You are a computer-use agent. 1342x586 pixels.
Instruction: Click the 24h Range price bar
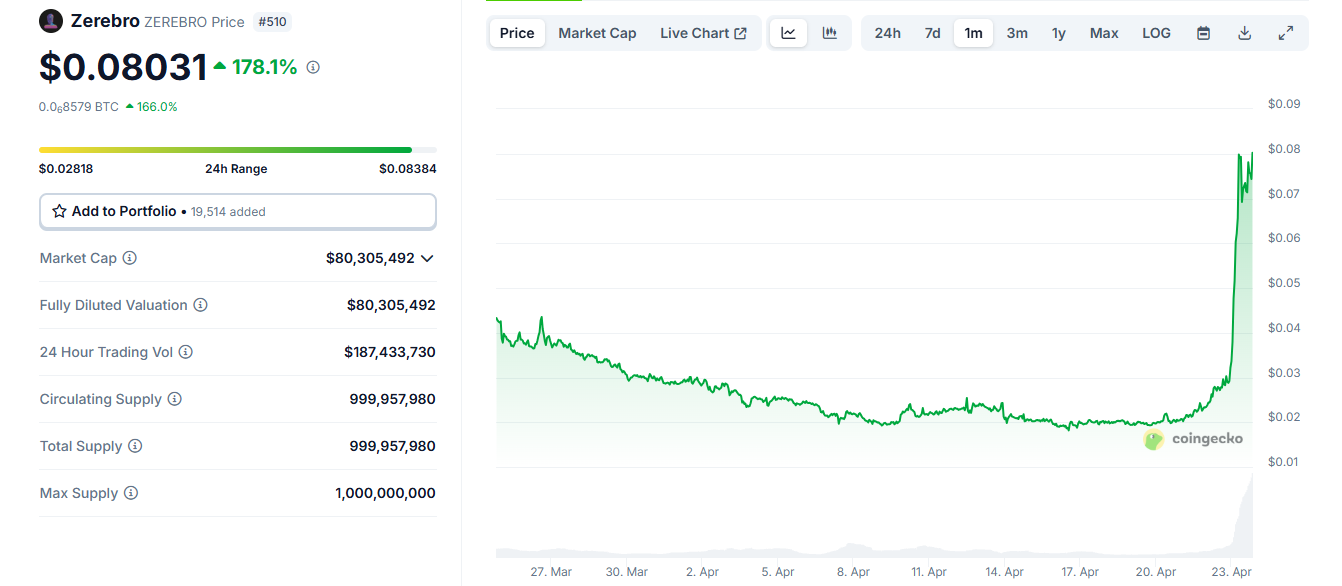(237, 148)
